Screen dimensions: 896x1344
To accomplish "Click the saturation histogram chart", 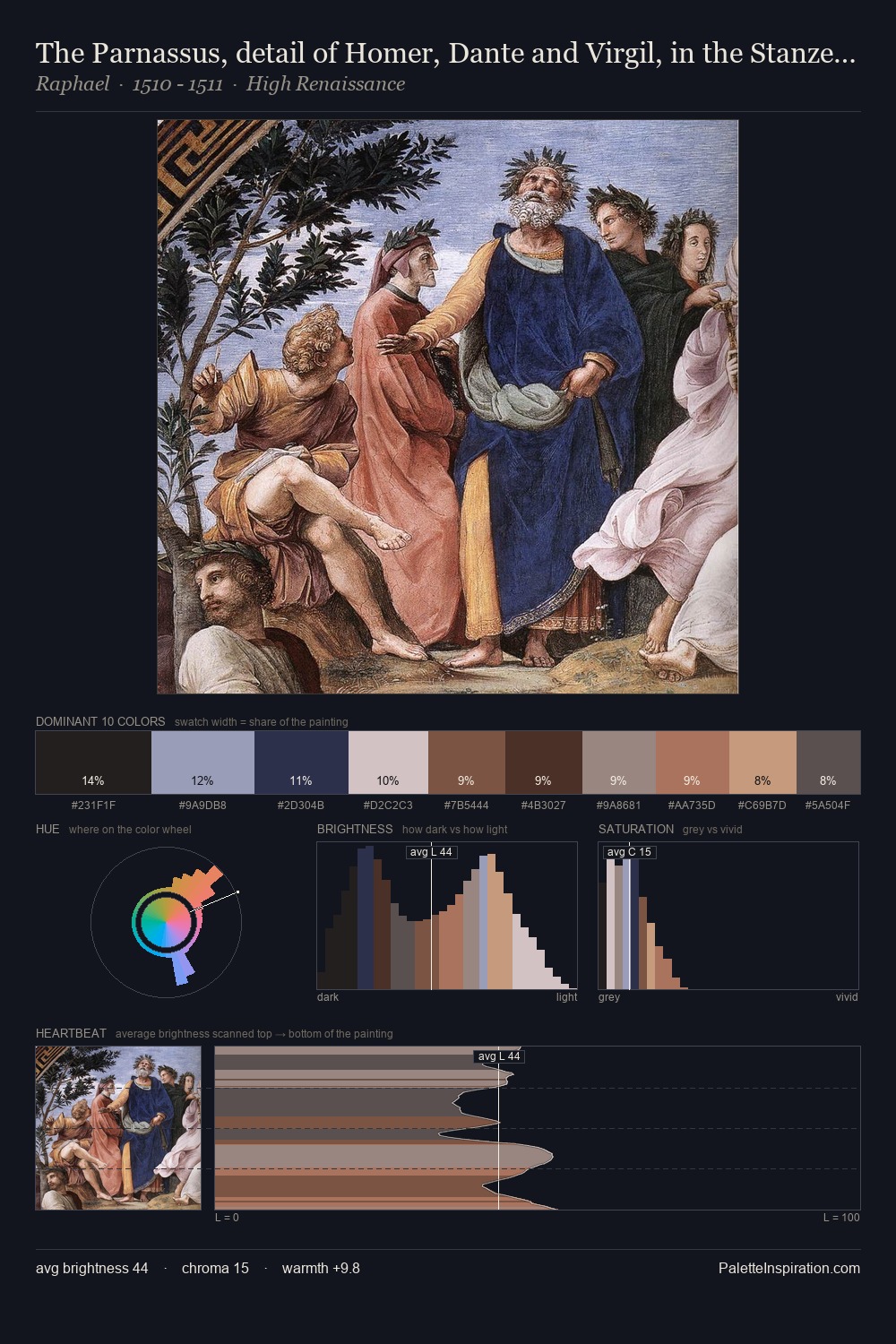I will (x=728, y=916).
